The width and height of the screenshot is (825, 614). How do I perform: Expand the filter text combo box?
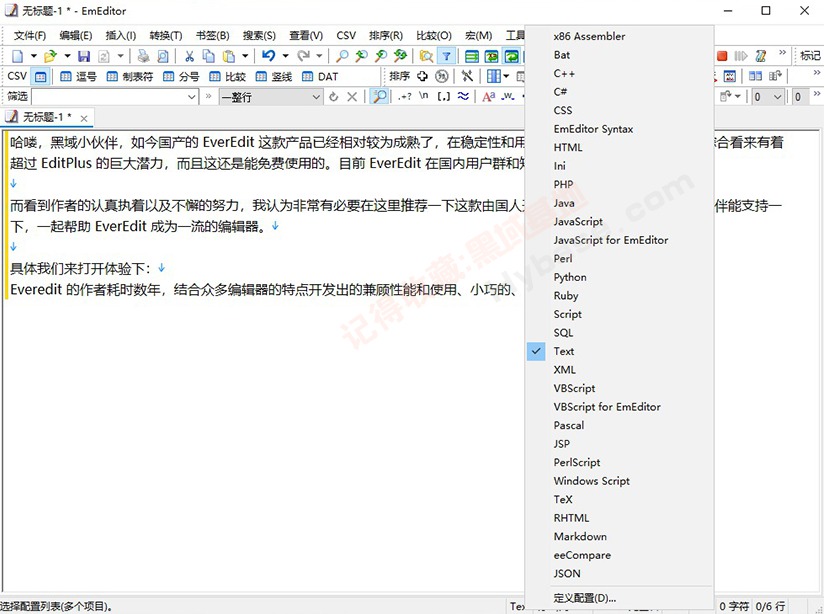click(x=192, y=97)
